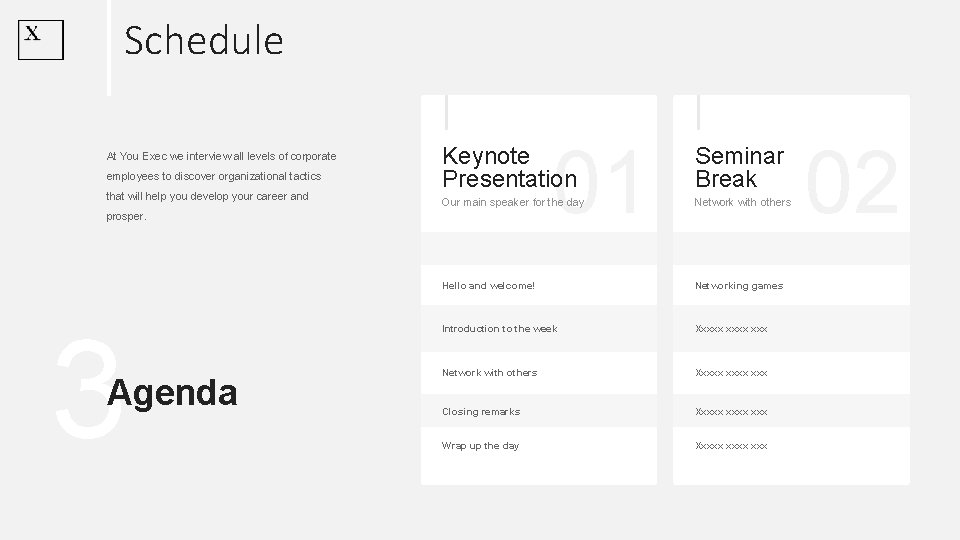This screenshot has width=960, height=540.
Task: Select the 'Closing remarks' row
Action: [x=480, y=412]
